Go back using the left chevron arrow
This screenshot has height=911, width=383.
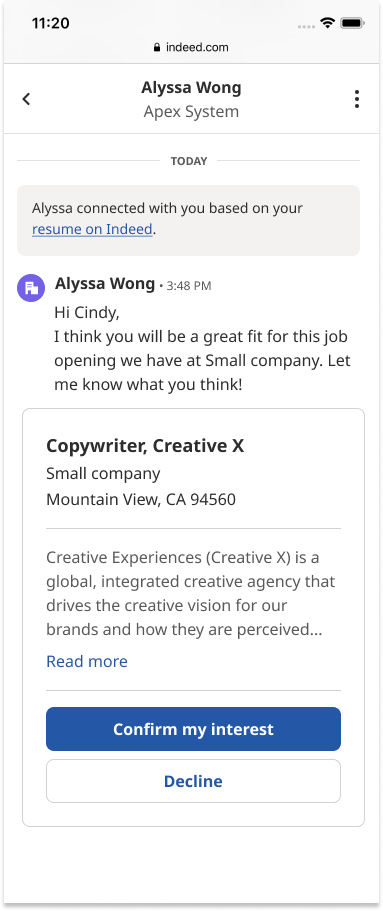(x=26, y=99)
